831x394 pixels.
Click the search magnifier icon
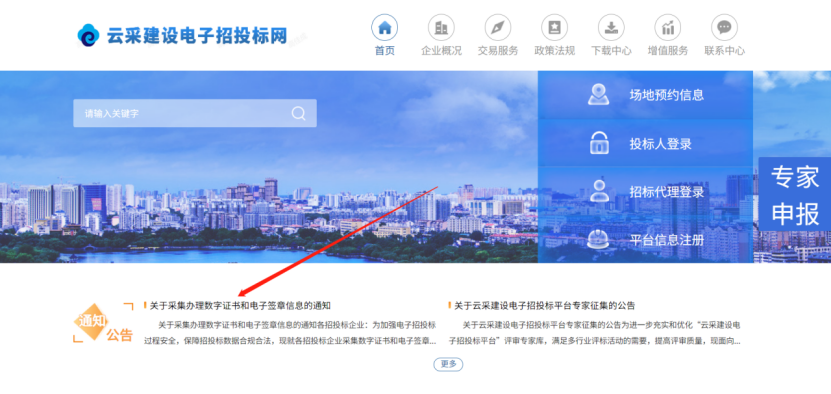tap(298, 113)
